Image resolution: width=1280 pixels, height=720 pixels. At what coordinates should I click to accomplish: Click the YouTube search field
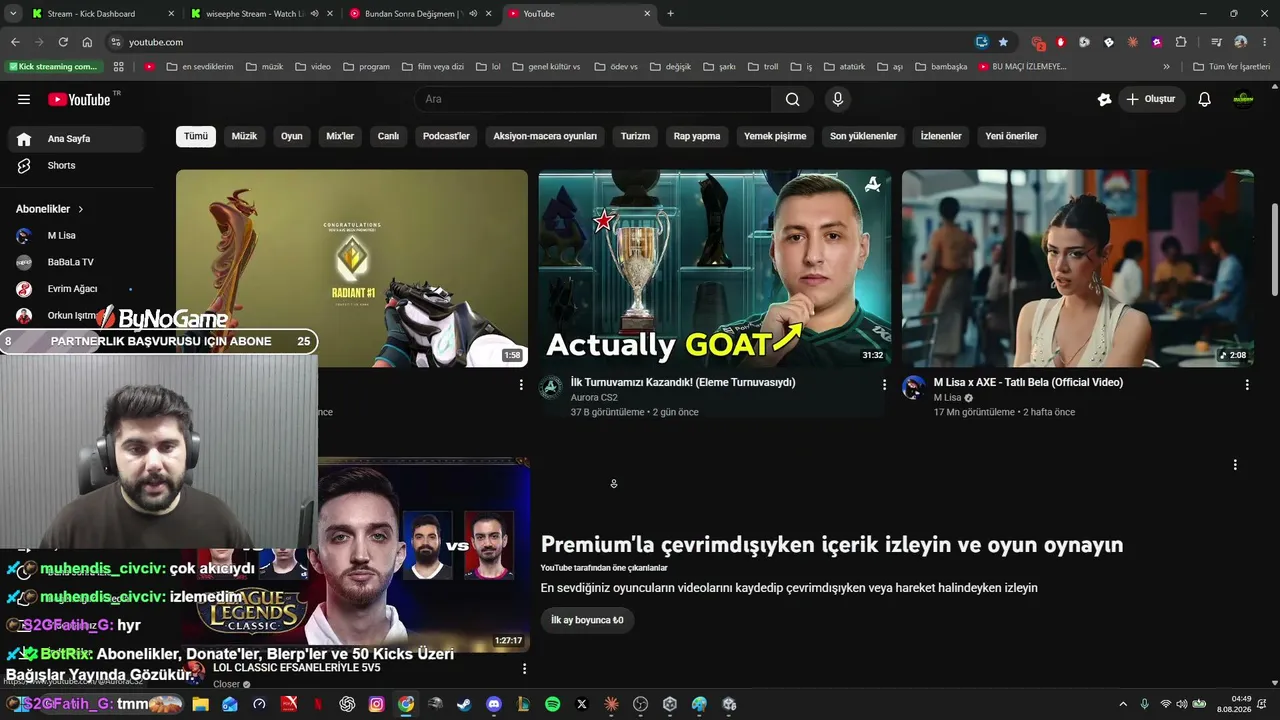coord(593,99)
